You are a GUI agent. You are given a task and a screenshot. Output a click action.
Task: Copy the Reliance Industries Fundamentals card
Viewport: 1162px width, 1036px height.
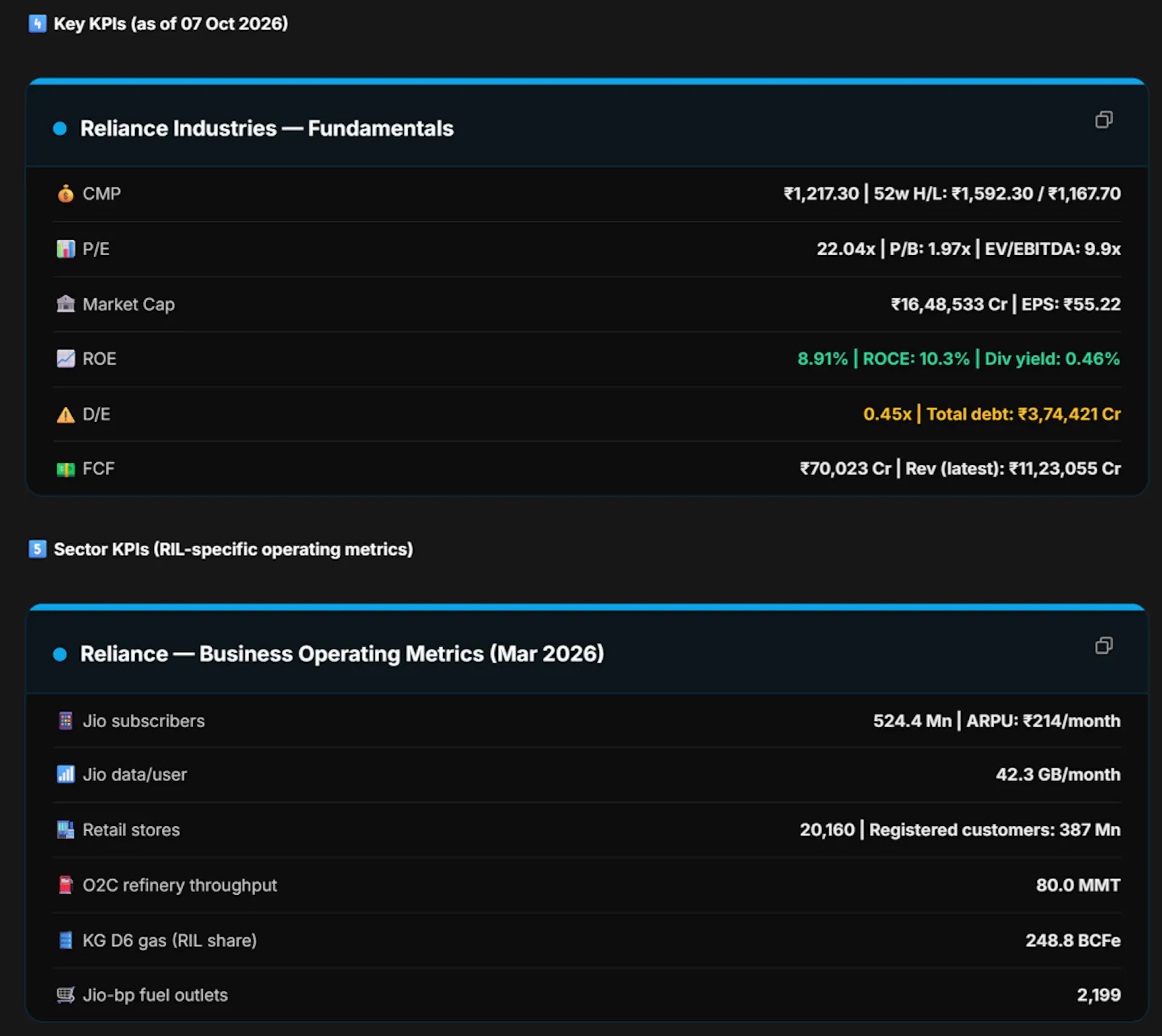[1104, 120]
